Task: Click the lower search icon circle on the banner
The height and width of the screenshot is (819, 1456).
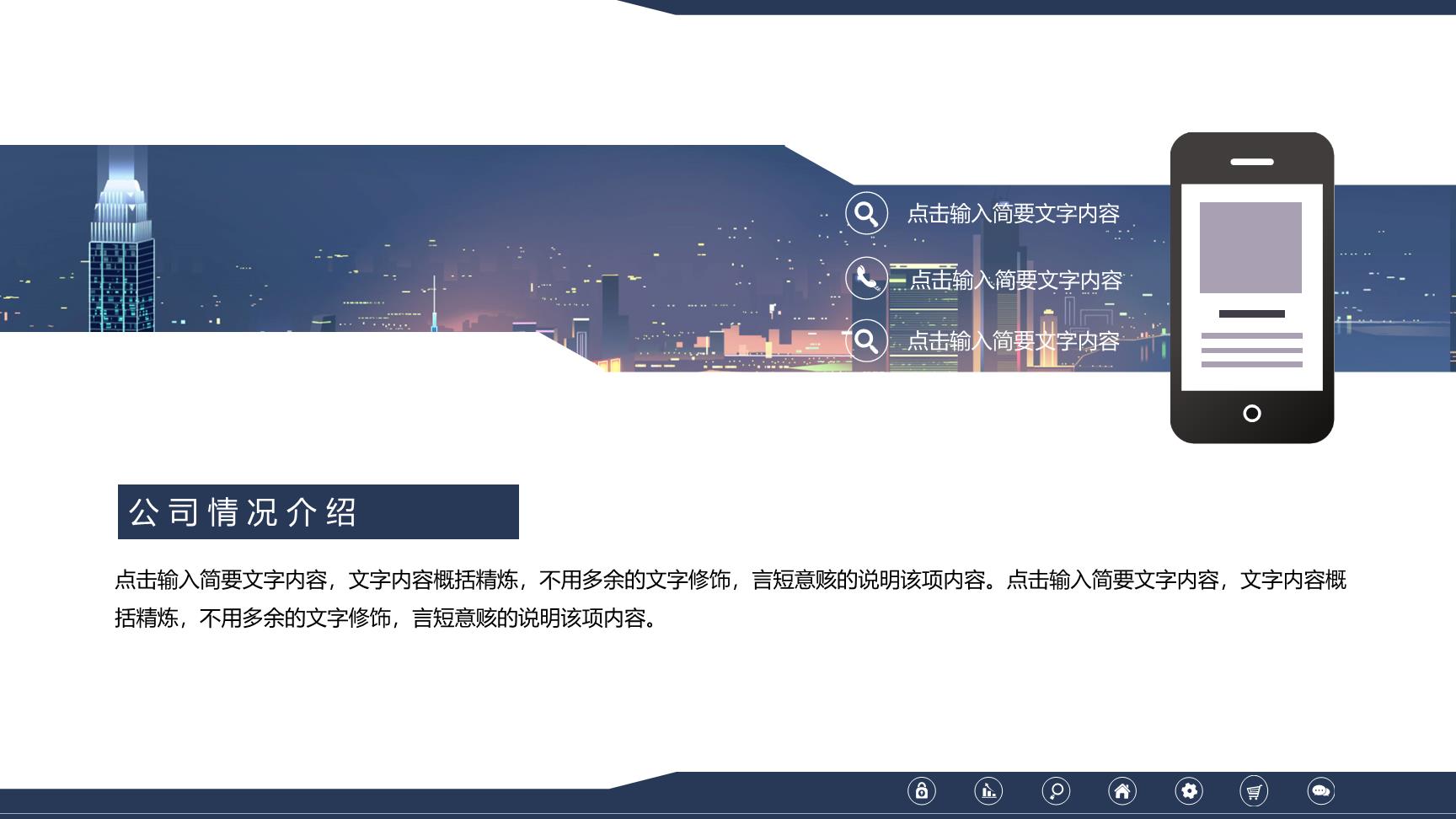Action: click(x=867, y=340)
